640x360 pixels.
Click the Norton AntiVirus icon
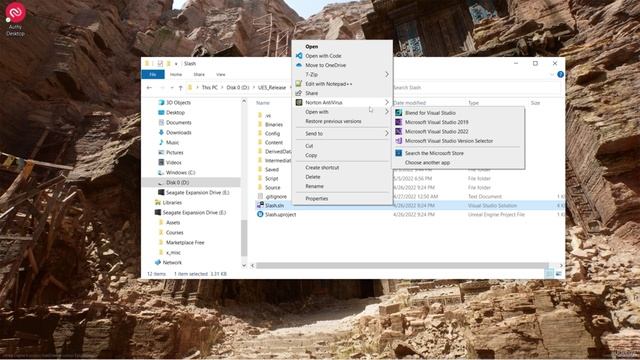(x=299, y=102)
